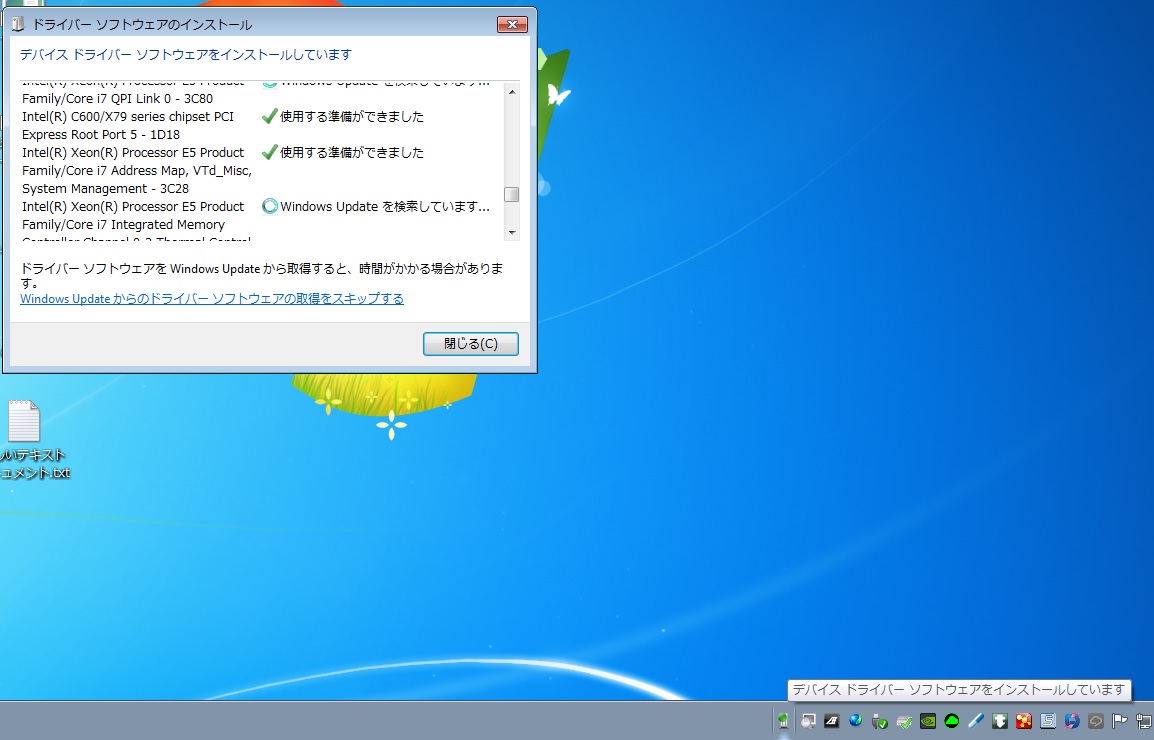Click 'System Management - 3C28' text
This screenshot has width=1154, height=740.
click(105, 188)
